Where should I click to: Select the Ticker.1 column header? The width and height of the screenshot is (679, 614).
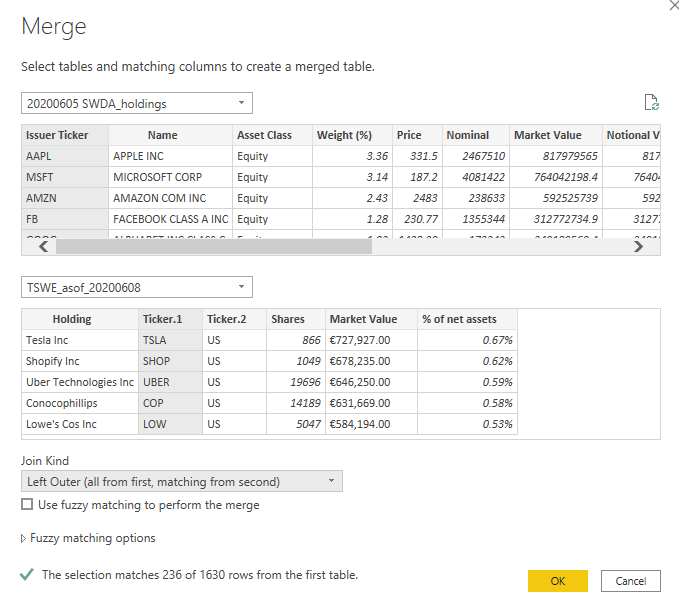(171, 319)
